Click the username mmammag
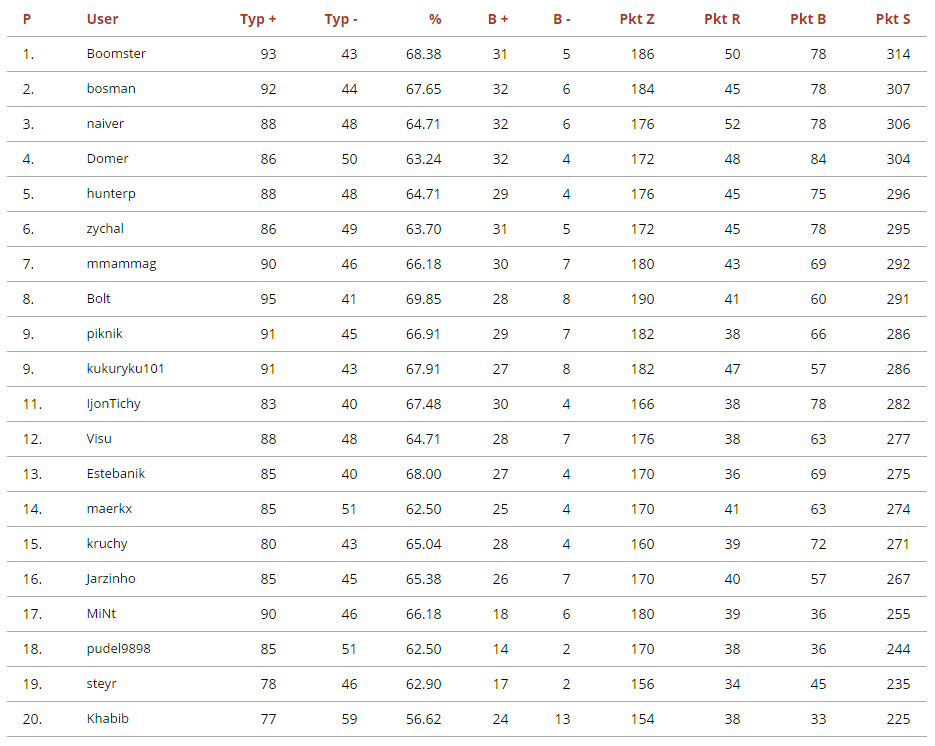The image size is (935, 746). click(x=121, y=264)
